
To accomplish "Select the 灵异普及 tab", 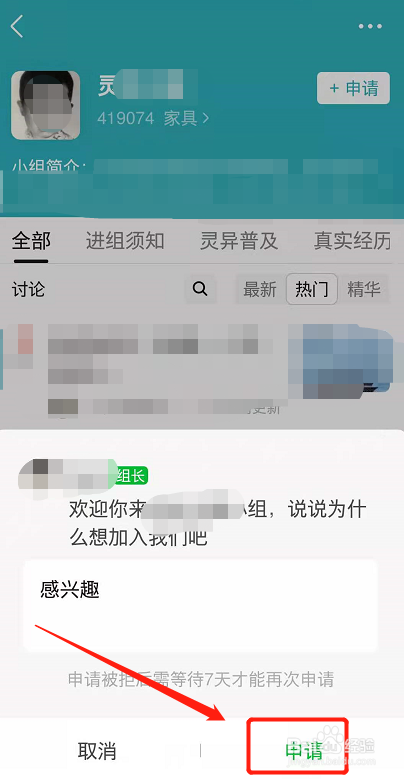I will coord(239,241).
